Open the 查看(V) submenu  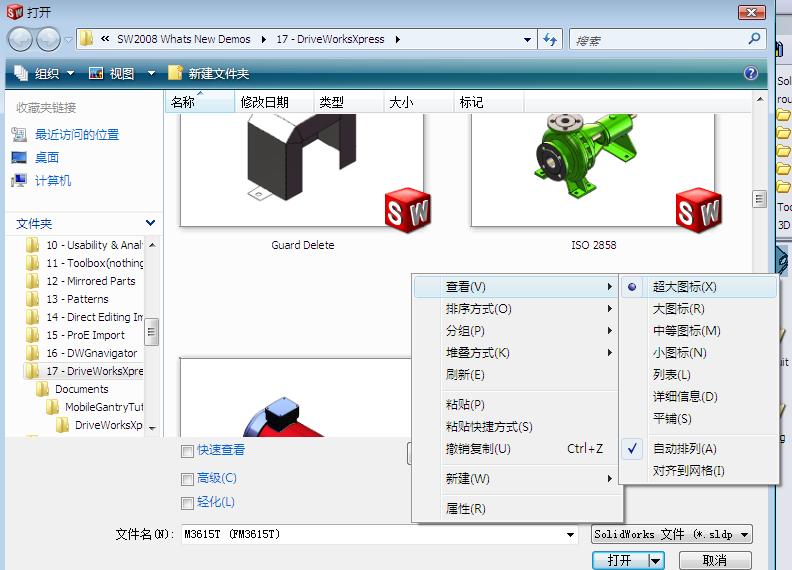(516, 287)
